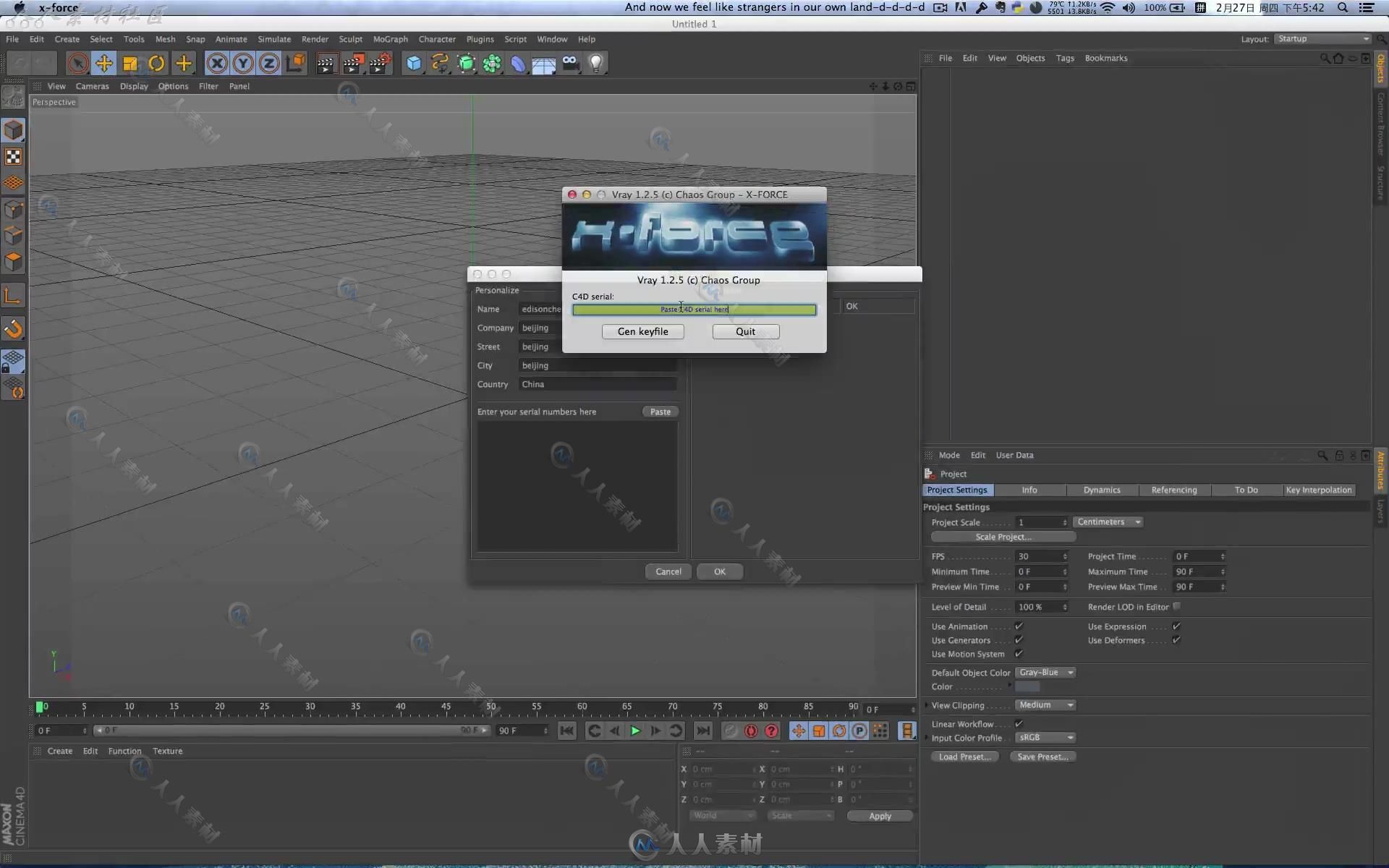Viewport: 1389px width, 868px height.
Task: Switch to Texture mode icon
Action: (14, 157)
